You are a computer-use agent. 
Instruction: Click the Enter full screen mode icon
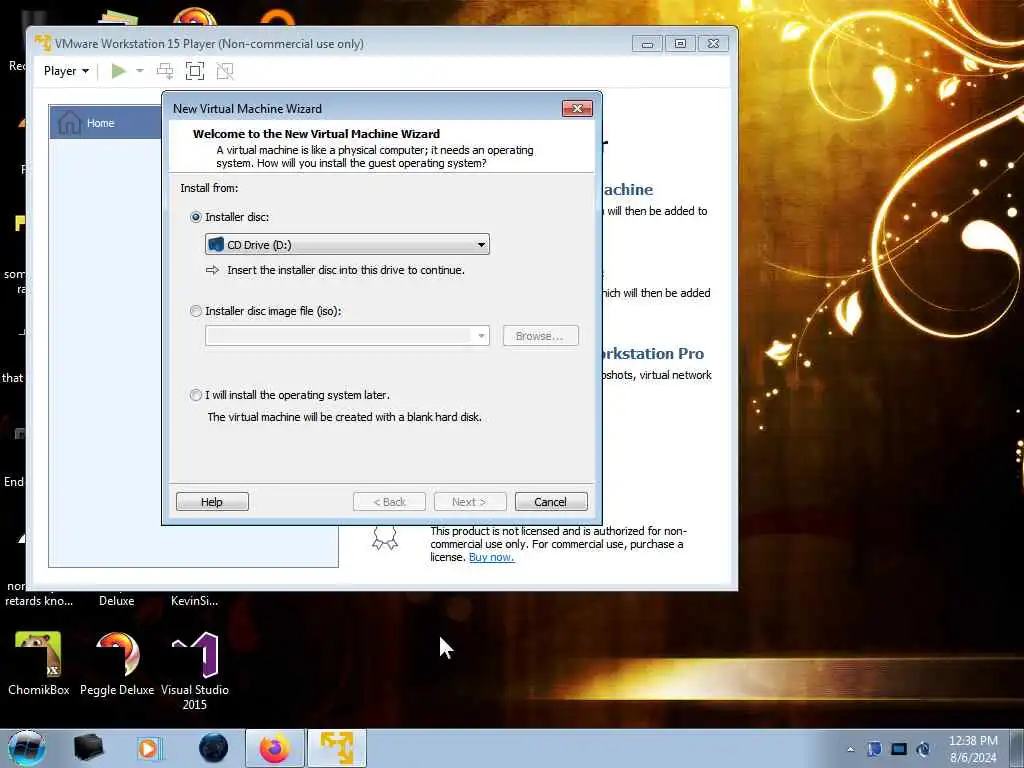pos(195,71)
